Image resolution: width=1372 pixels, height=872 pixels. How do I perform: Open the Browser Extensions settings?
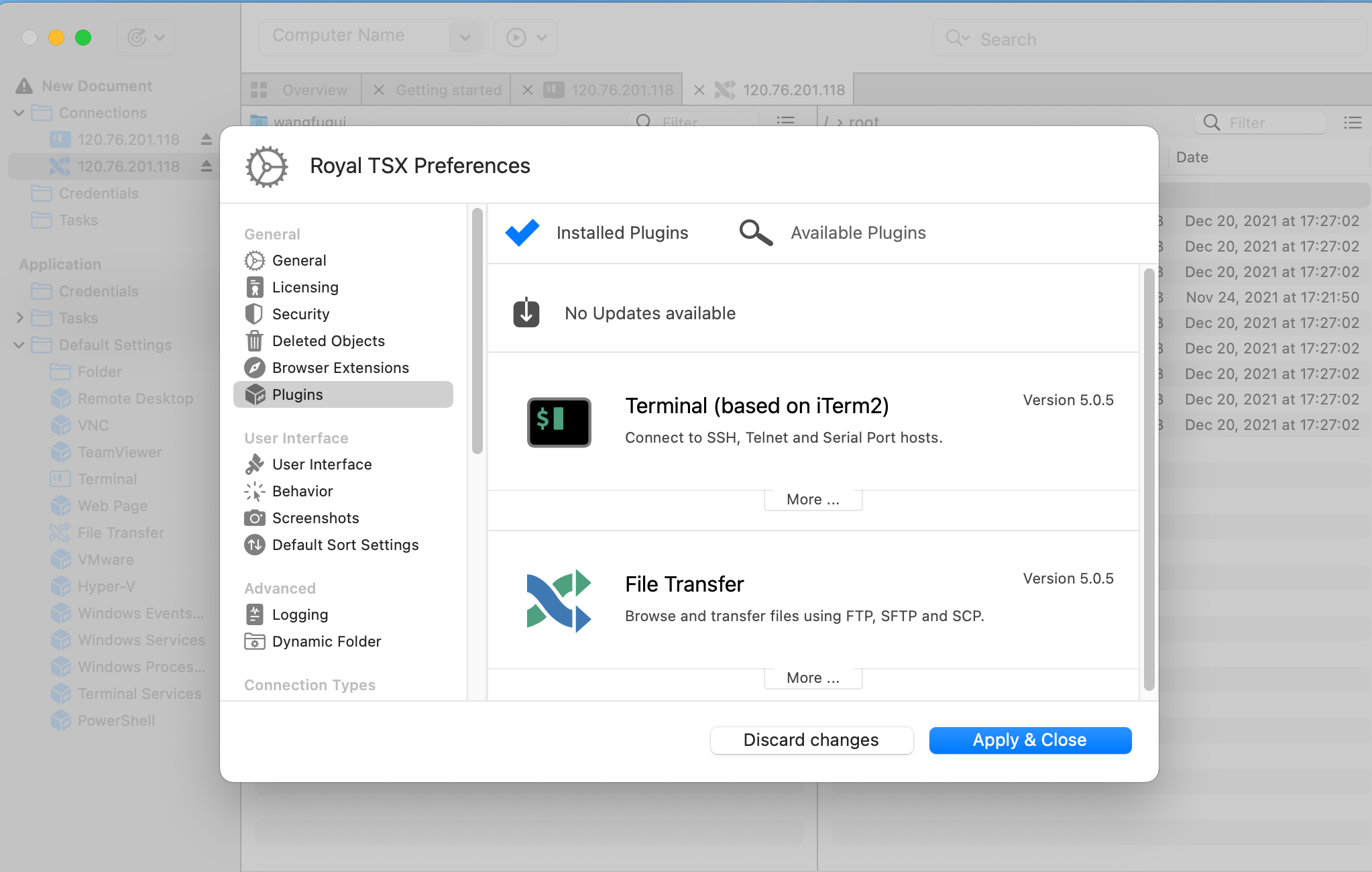pos(341,367)
